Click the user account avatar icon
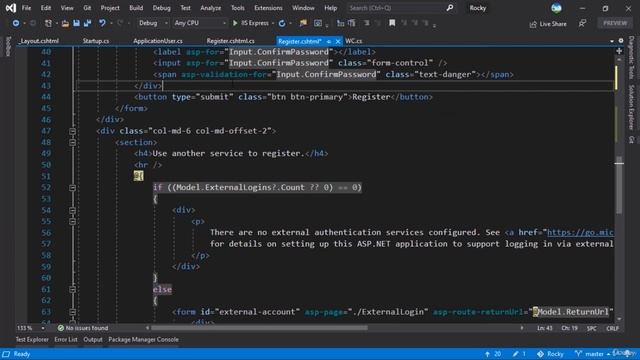This screenshot has width=640, height=360. point(556,8)
